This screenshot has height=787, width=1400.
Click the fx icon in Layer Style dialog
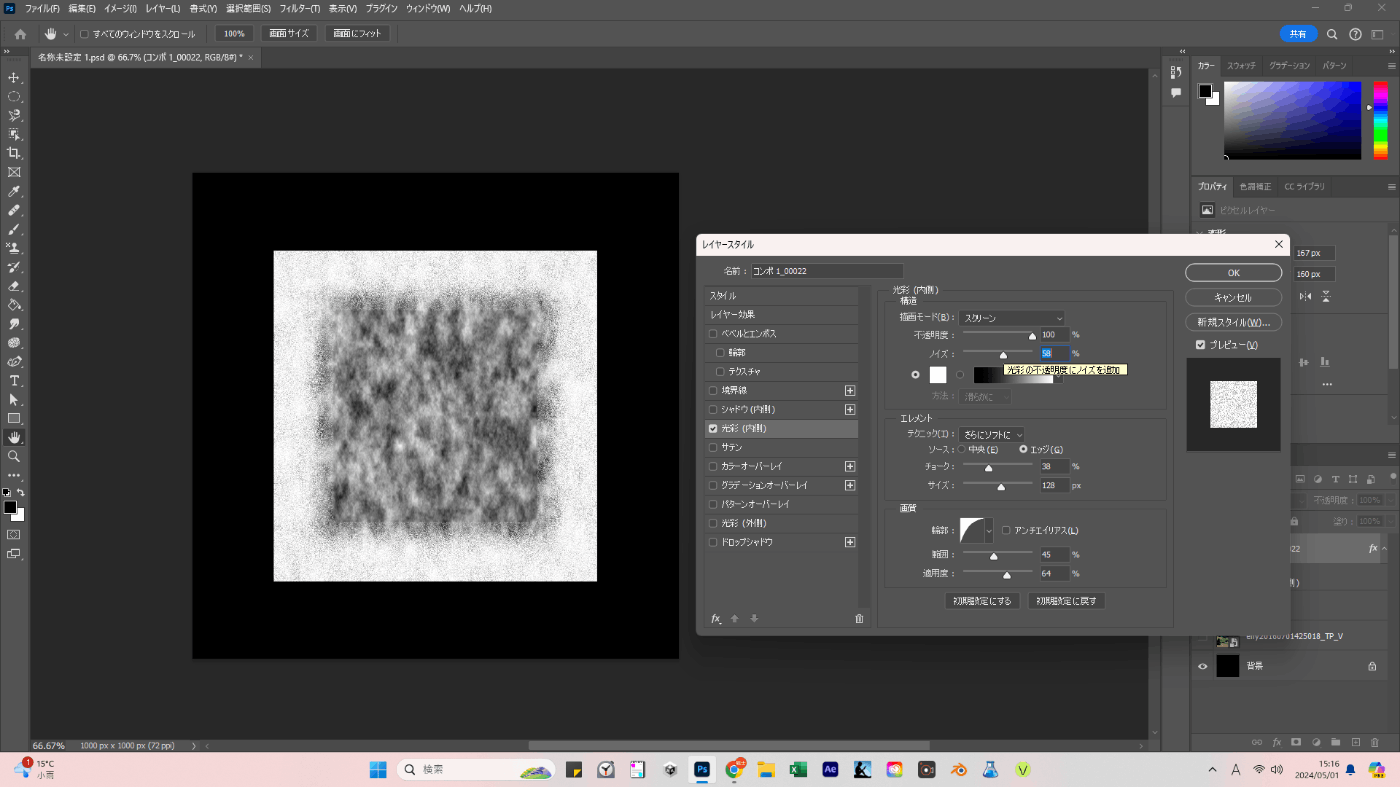(716, 619)
